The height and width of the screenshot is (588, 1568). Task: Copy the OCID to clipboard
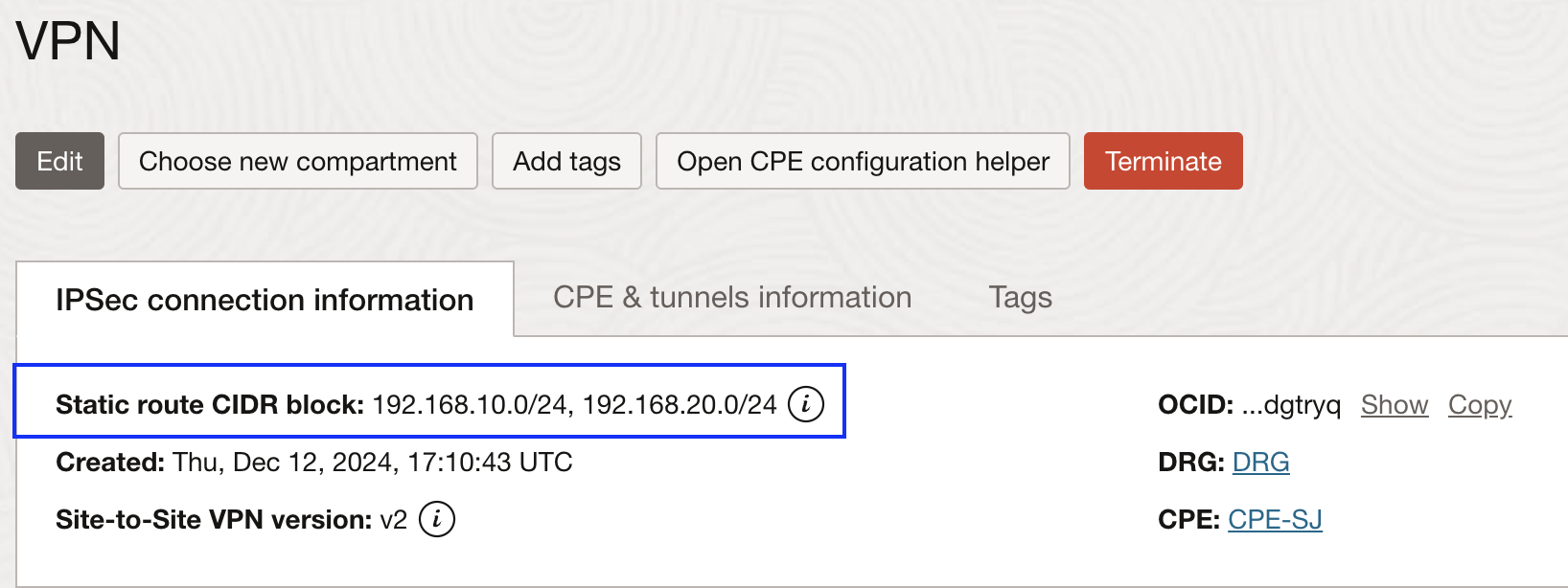tap(1479, 404)
